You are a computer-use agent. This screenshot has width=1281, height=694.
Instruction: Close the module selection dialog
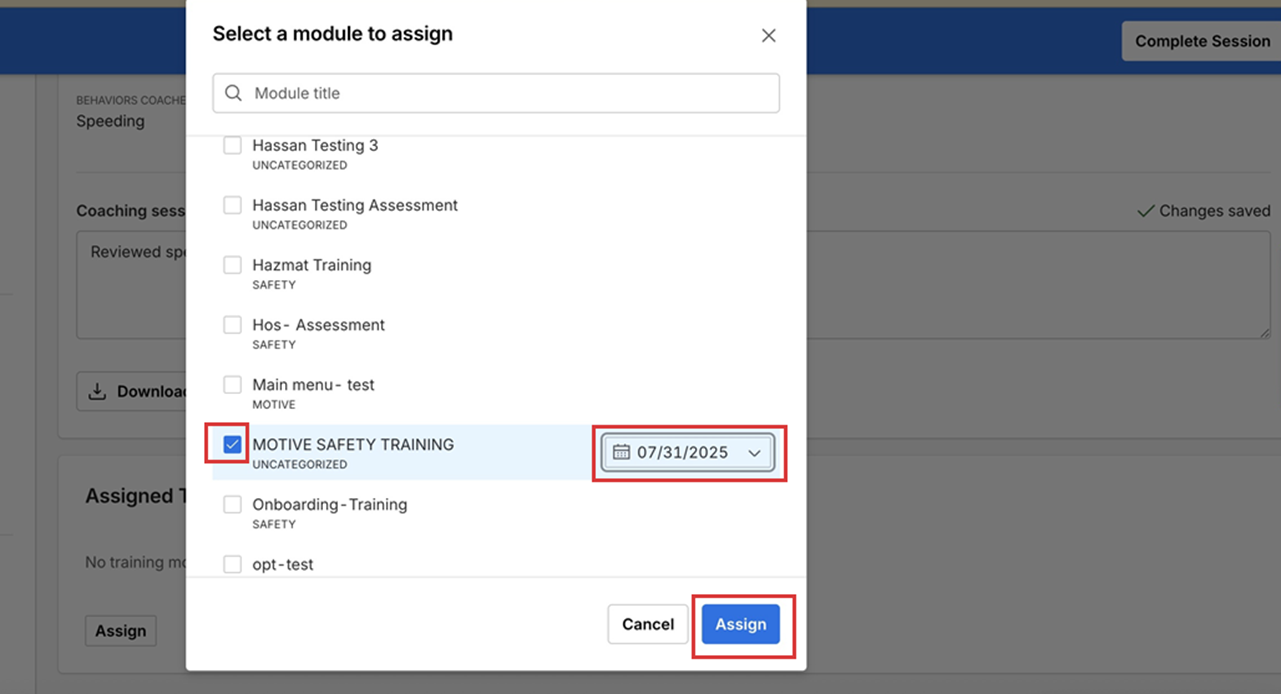click(x=768, y=36)
